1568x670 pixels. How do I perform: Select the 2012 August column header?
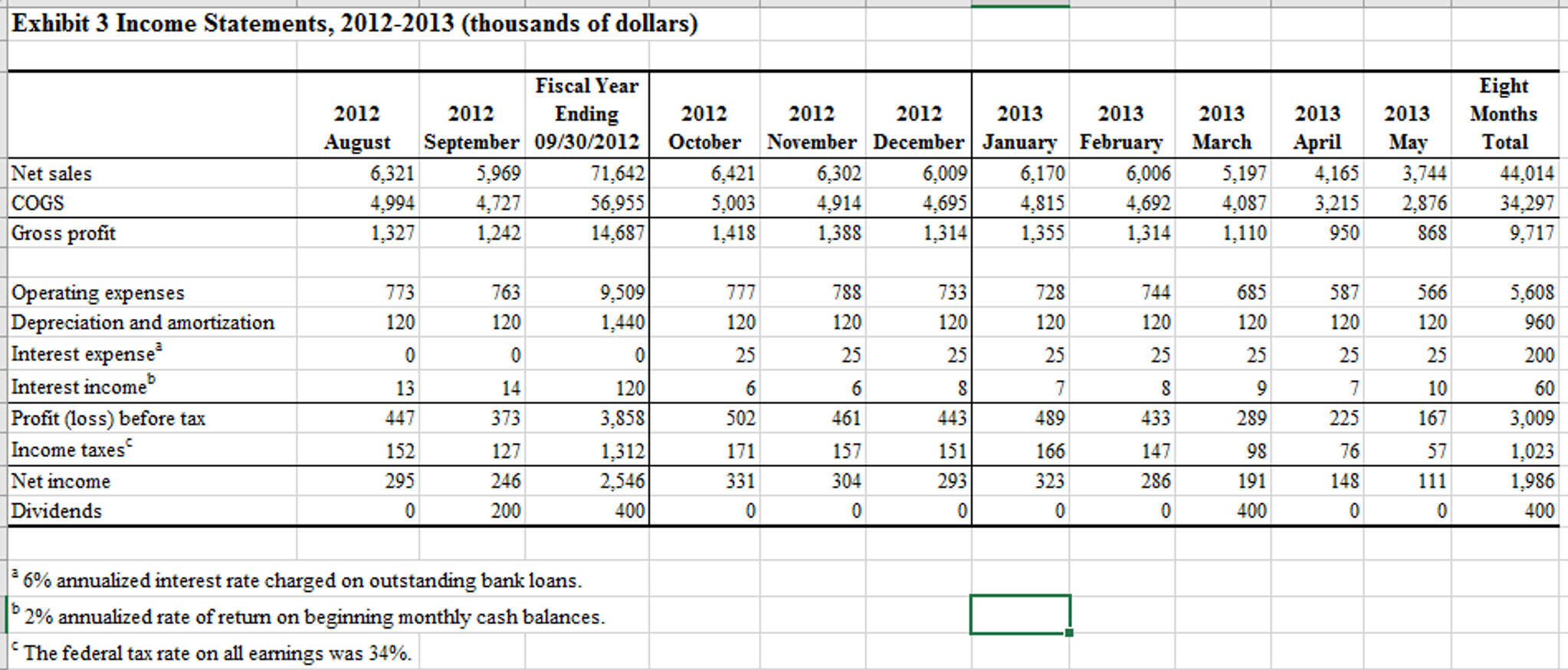357,128
